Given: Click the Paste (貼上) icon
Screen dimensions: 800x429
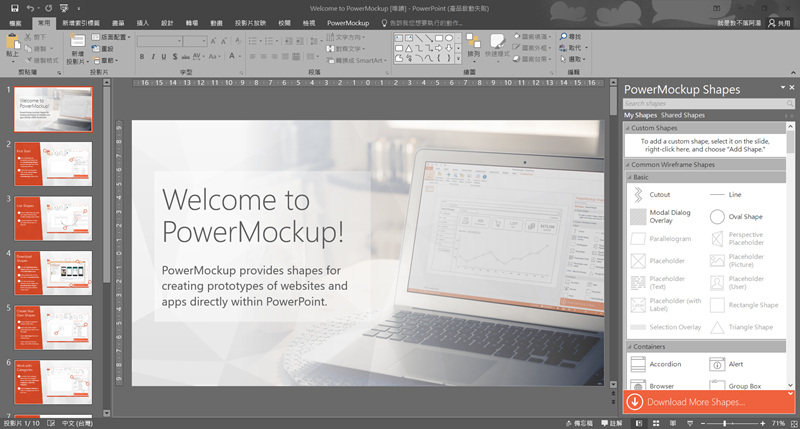Looking at the screenshot, I should point(12,44).
